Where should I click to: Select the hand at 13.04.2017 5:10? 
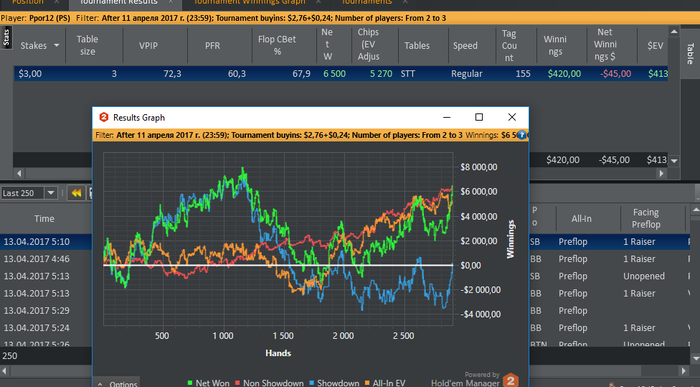(x=37, y=242)
